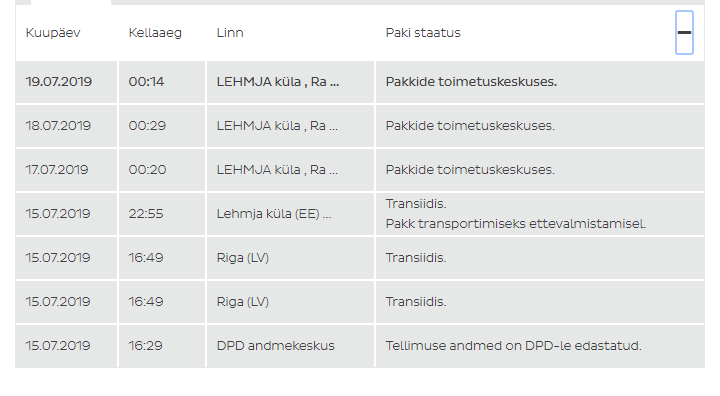
Task: Select the 17.07.2019 date cell
Action: [x=57, y=170]
